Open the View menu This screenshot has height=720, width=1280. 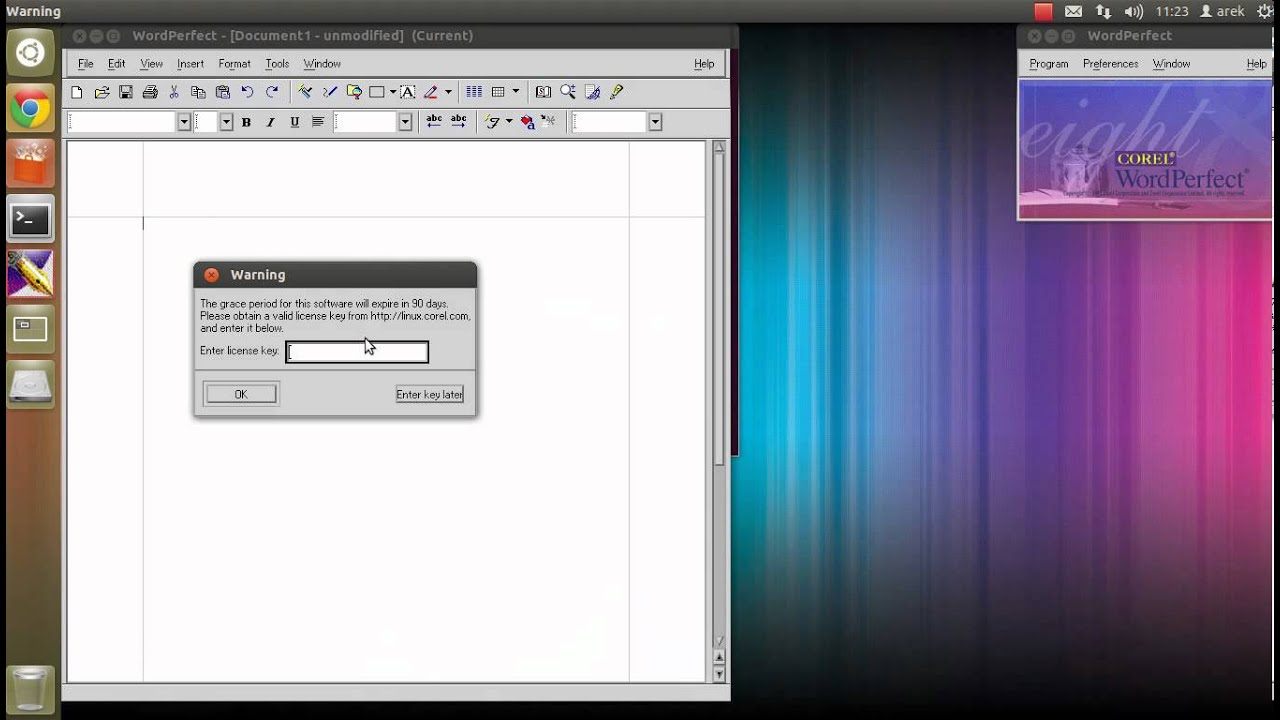point(151,64)
